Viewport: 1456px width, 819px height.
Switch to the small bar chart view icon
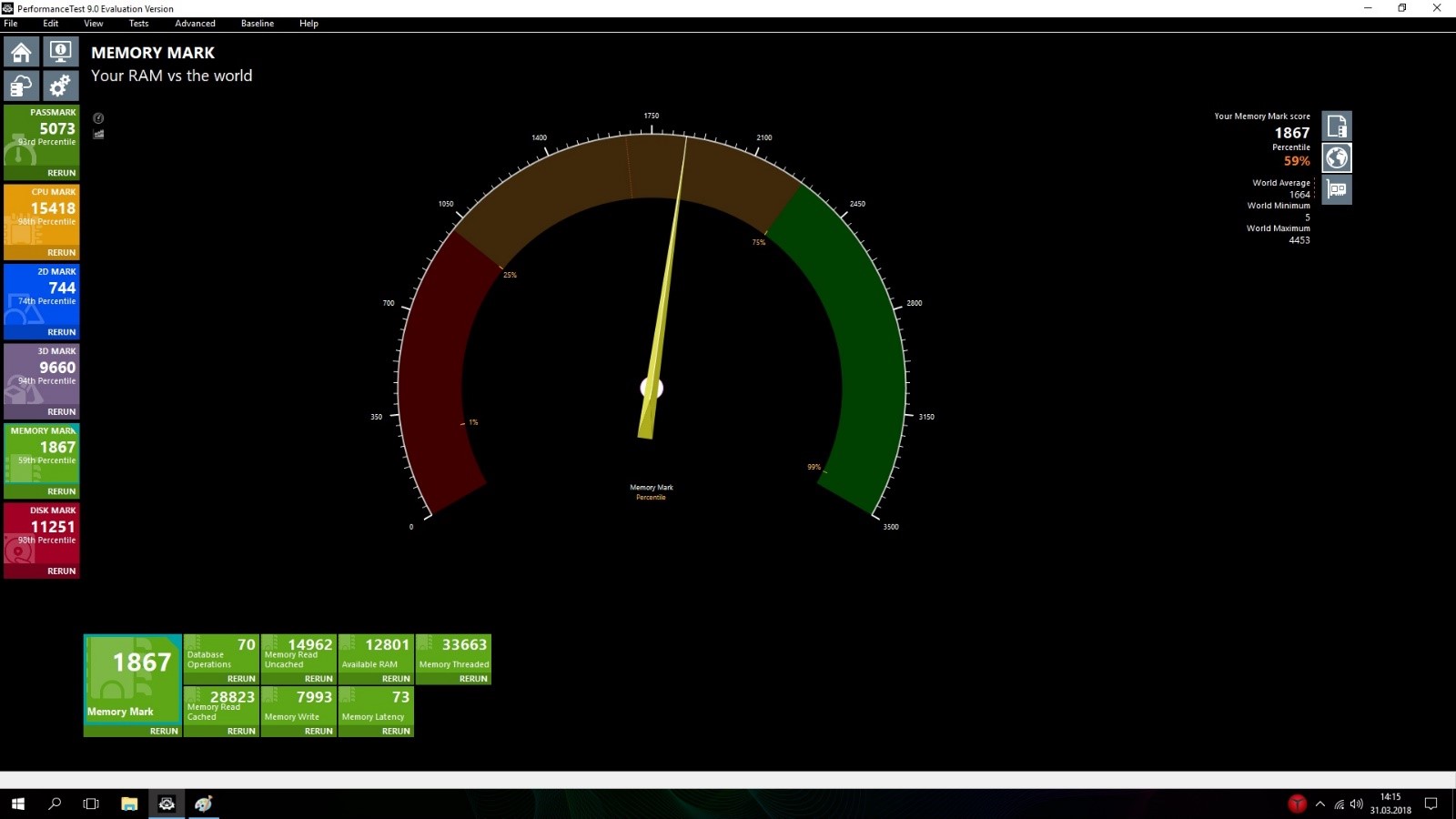pos(98,135)
